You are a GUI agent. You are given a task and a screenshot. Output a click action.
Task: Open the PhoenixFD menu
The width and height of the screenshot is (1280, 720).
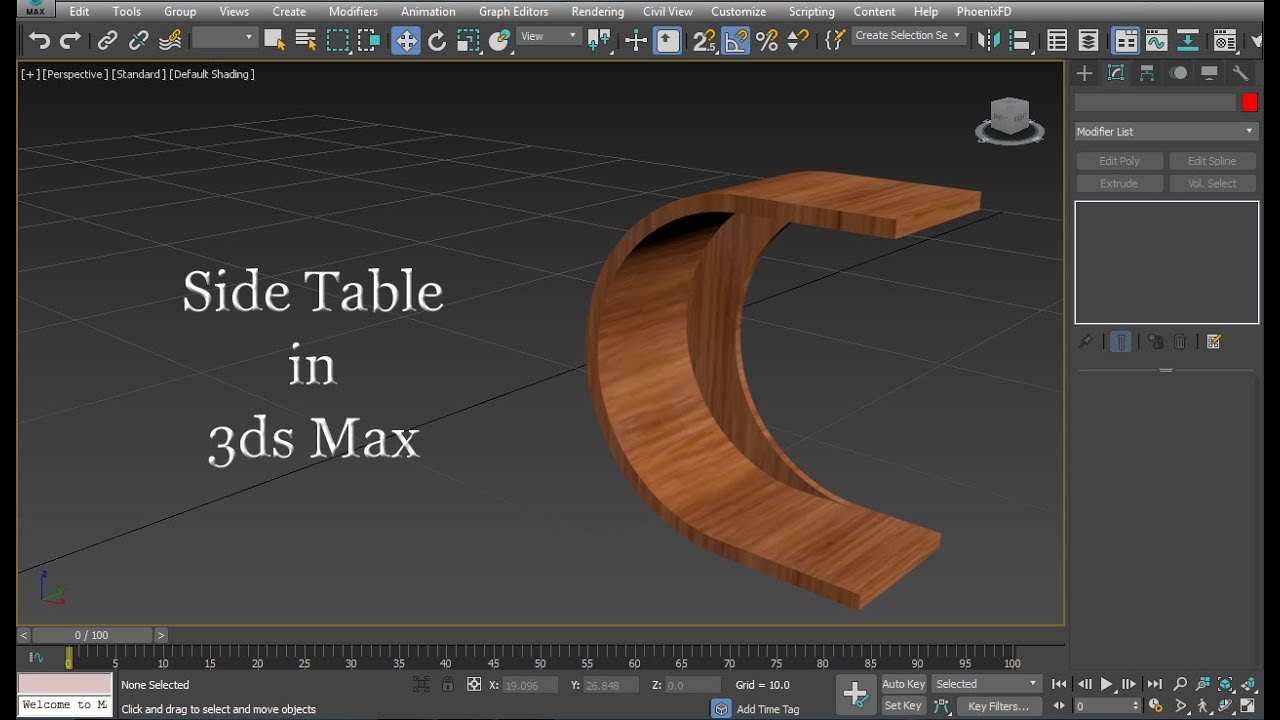tap(984, 11)
